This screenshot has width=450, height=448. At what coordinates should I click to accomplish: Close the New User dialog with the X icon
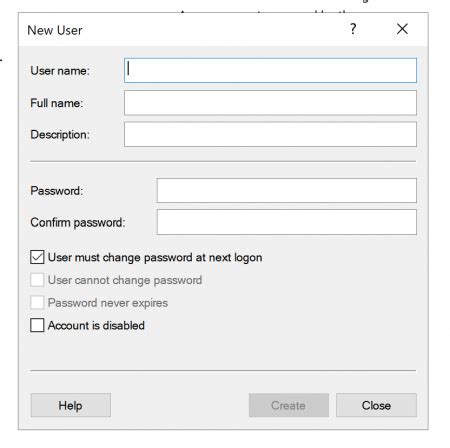(x=402, y=29)
